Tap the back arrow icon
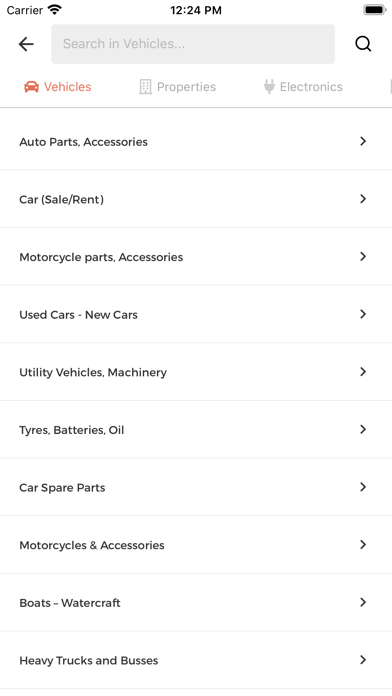Screen dimensions: 392x696 (26, 44)
